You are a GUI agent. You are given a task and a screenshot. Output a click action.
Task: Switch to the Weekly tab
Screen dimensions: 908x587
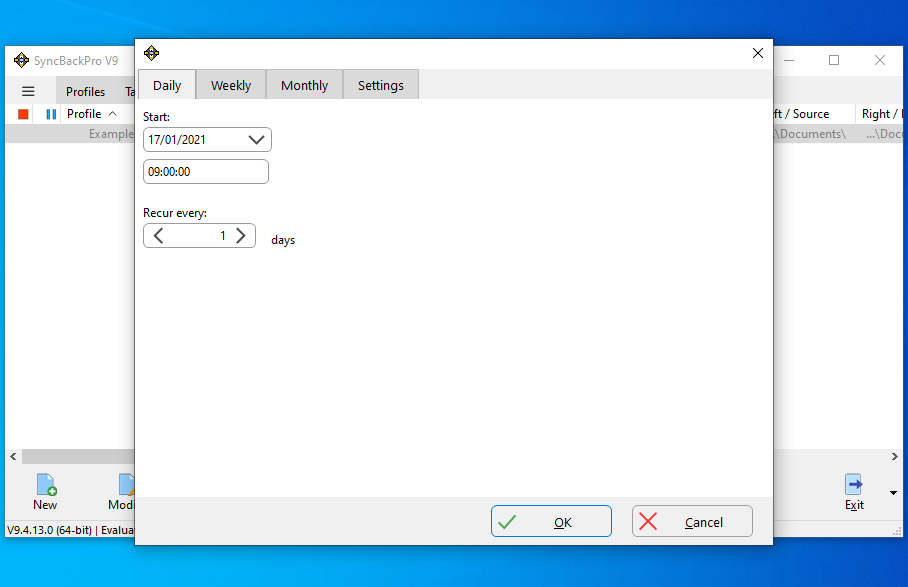231,86
